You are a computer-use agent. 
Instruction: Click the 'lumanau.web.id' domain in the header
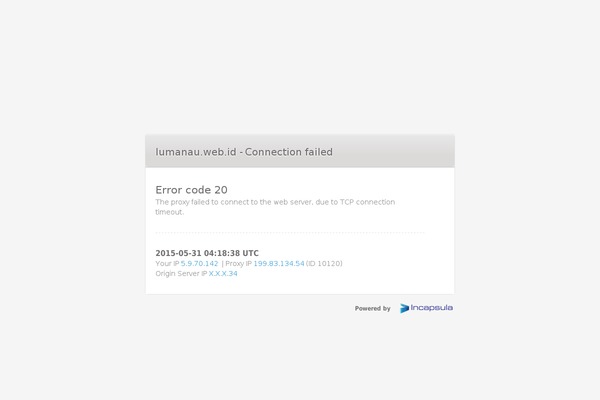click(196, 152)
